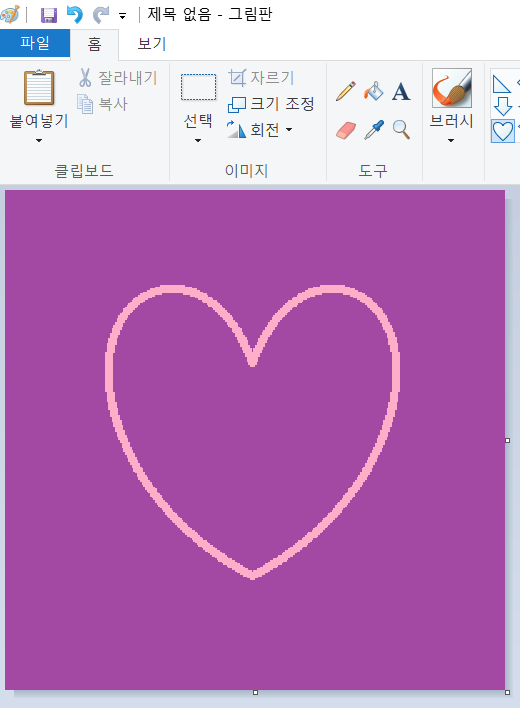Image resolution: width=520 pixels, height=708 pixels.
Task: Switch to the 보기 tab
Action: 152,44
